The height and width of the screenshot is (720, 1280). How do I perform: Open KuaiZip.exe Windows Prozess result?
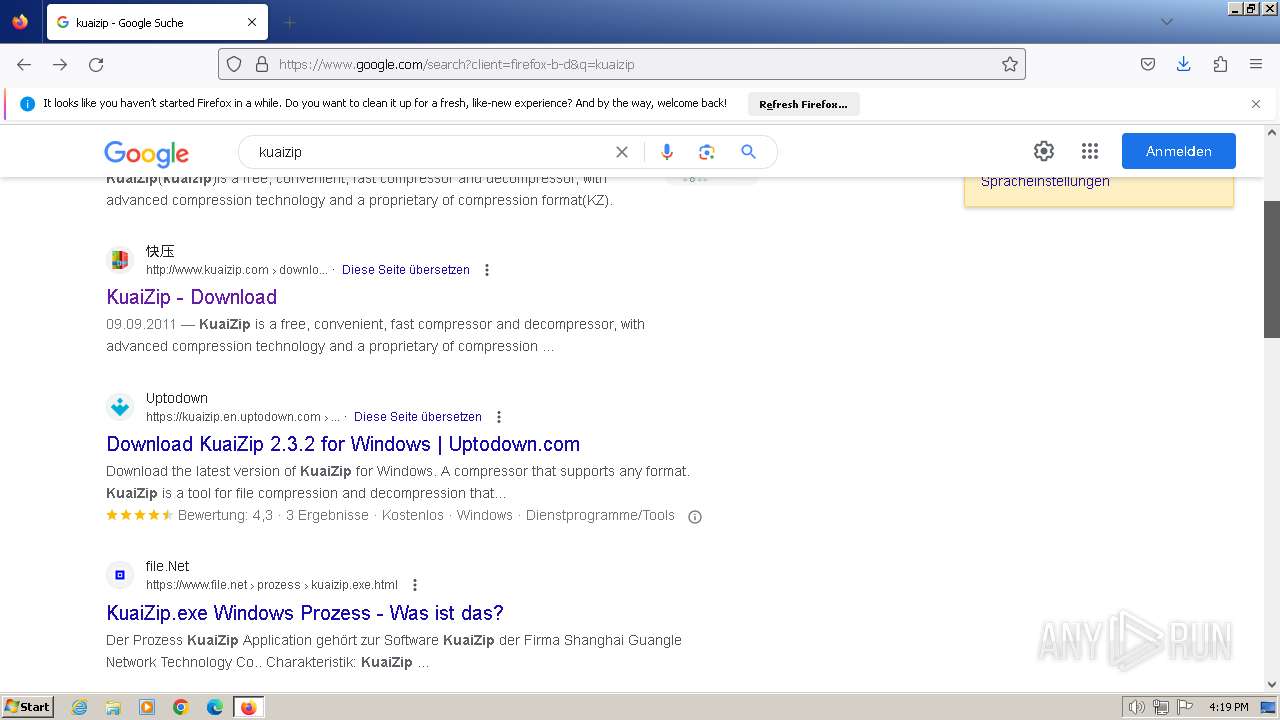click(305, 613)
